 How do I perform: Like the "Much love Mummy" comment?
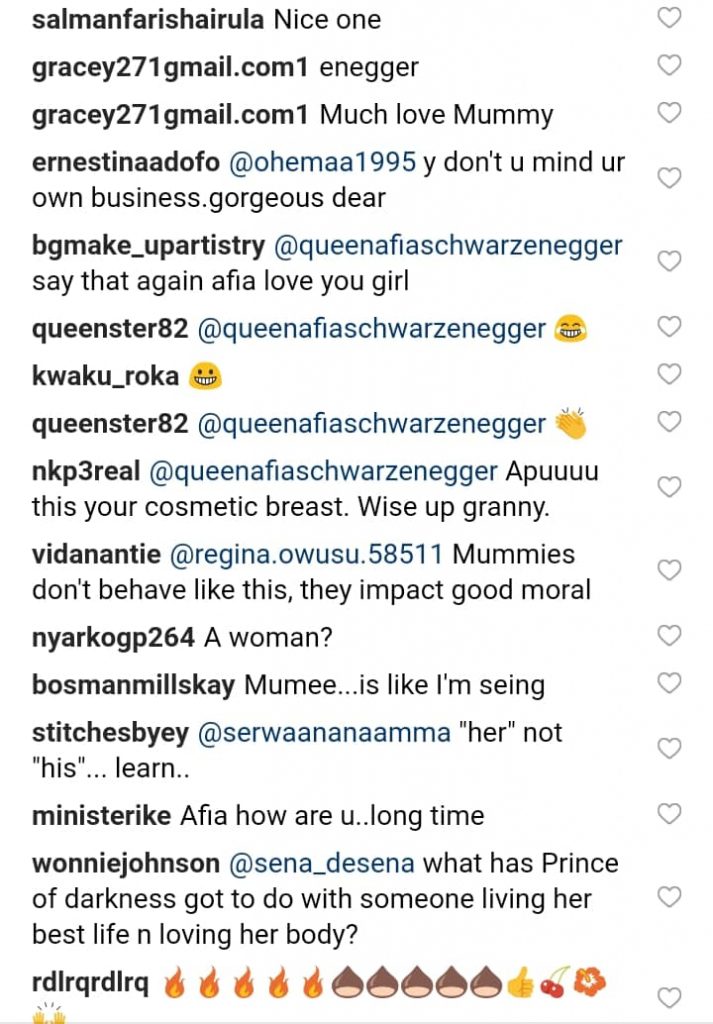tap(669, 113)
